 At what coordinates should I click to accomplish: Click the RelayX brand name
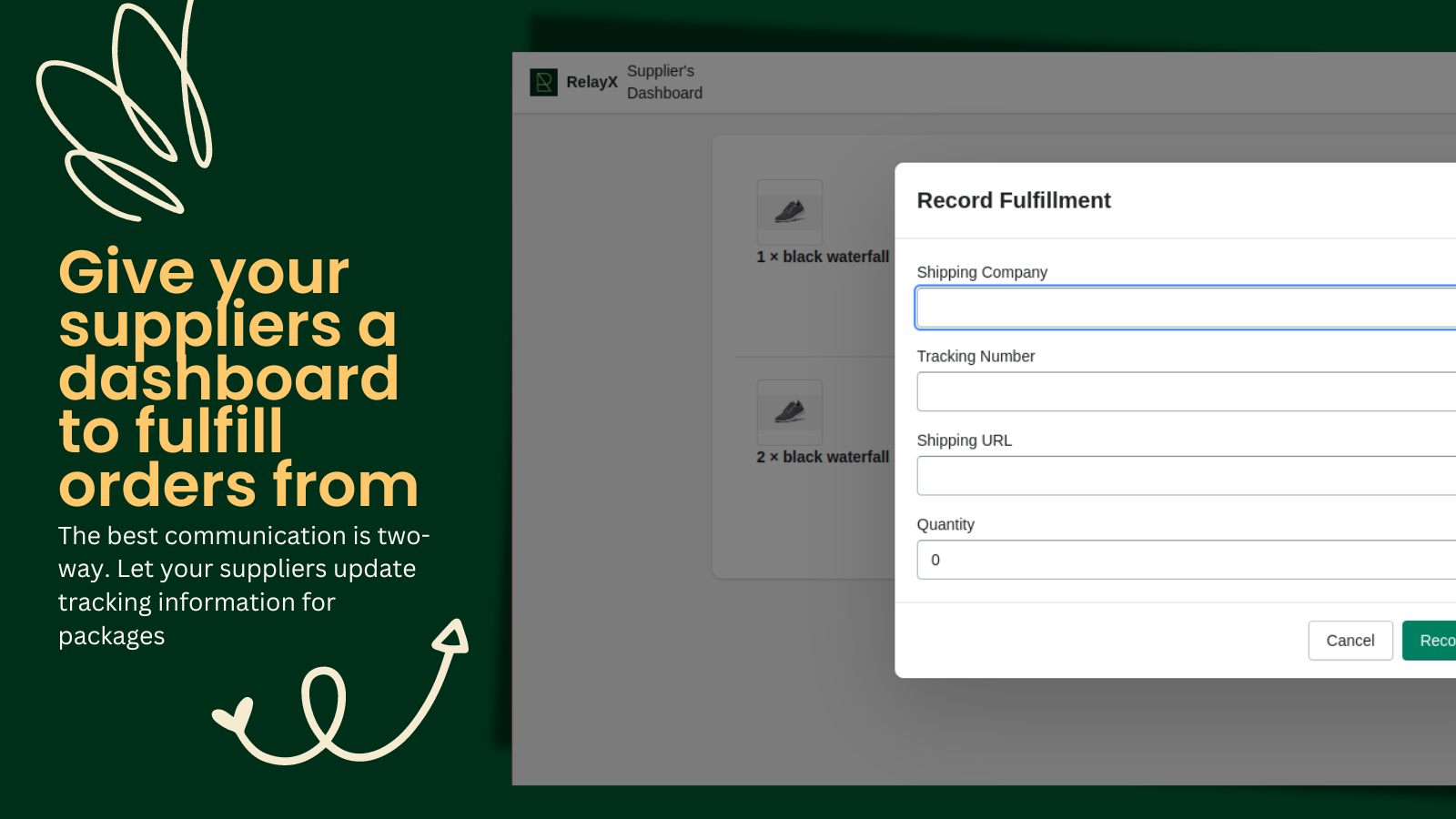pyautogui.click(x=591, y=82)
